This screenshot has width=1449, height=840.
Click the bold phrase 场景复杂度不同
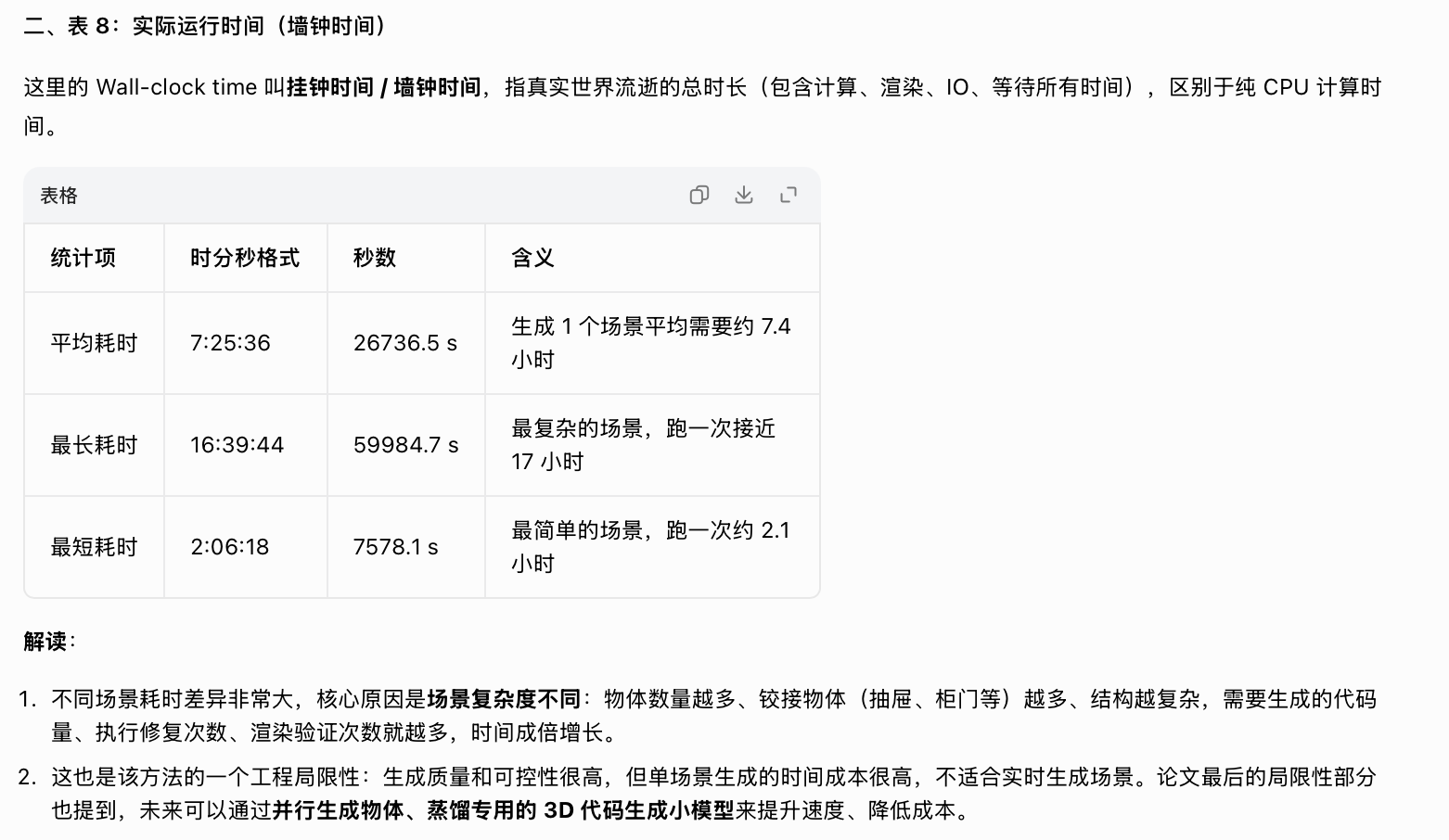(504, 698)
